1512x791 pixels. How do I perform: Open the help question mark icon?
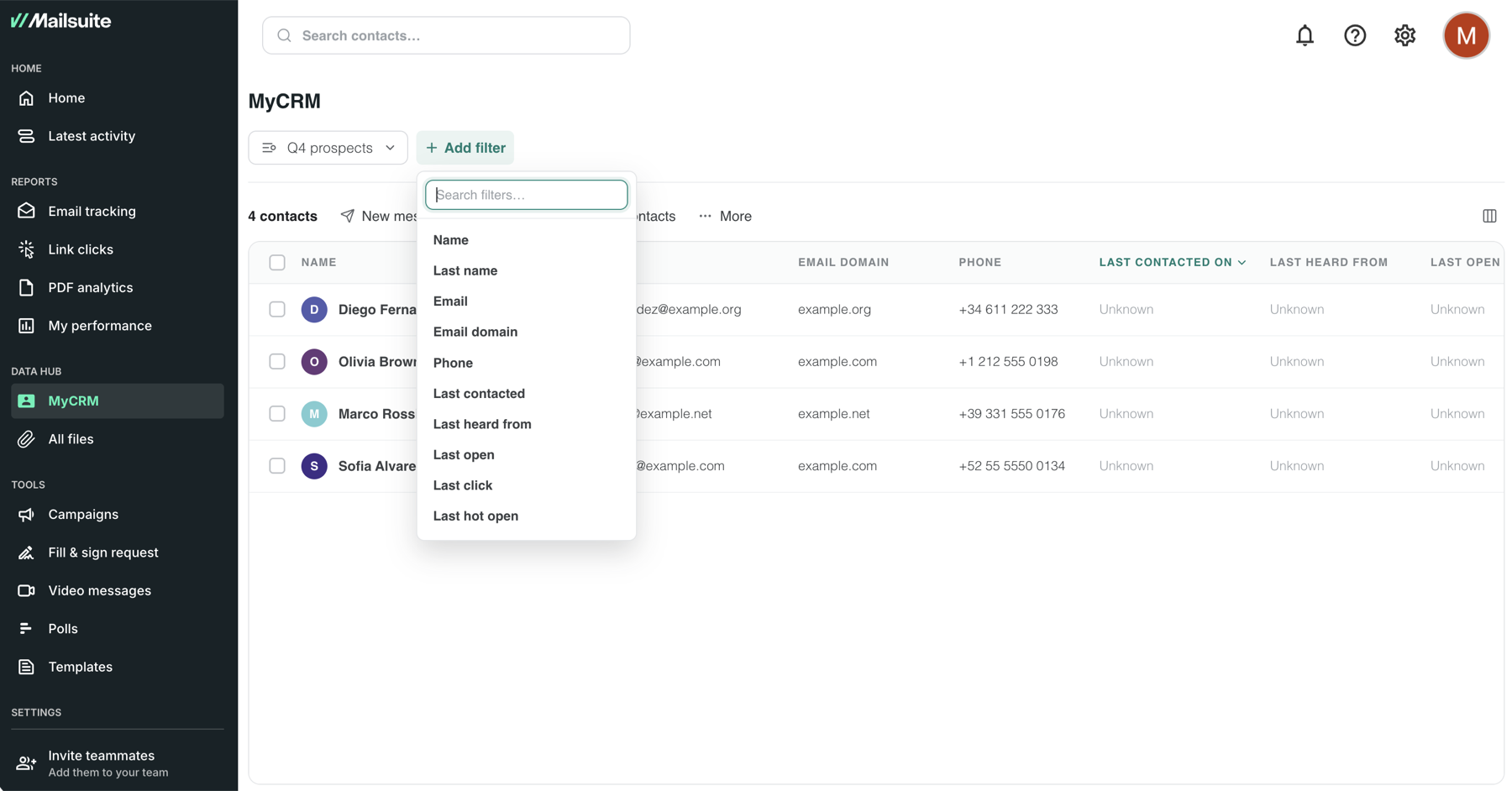click(1355, 35)
